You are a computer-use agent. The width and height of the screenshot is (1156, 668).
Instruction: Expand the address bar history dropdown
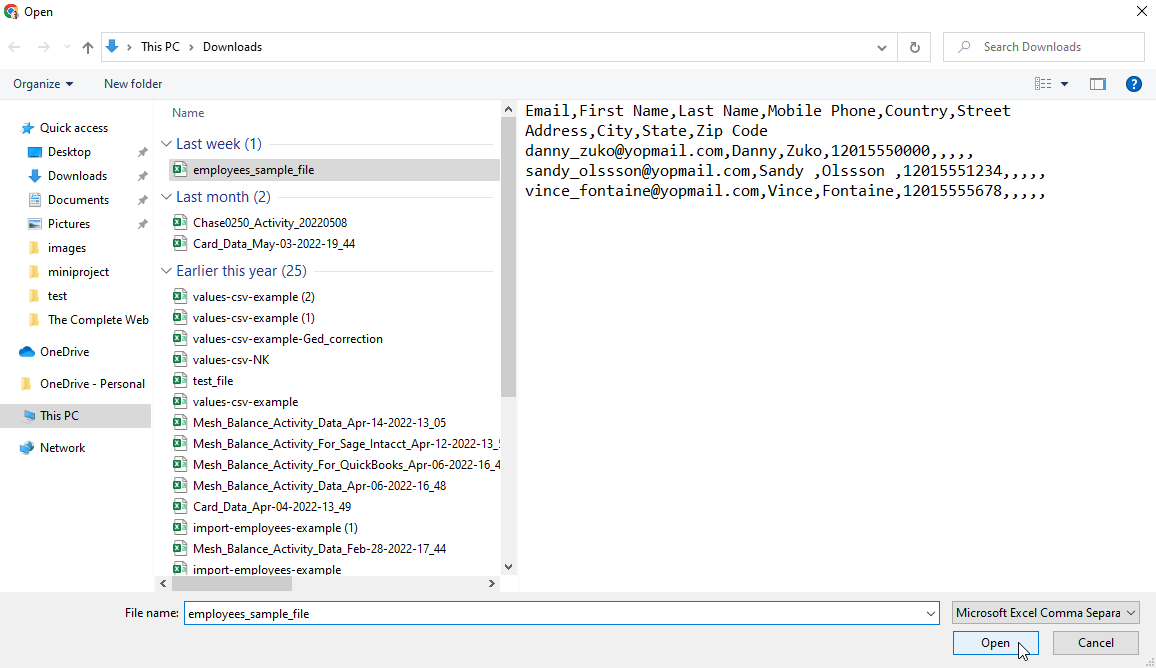click(882, 47)
